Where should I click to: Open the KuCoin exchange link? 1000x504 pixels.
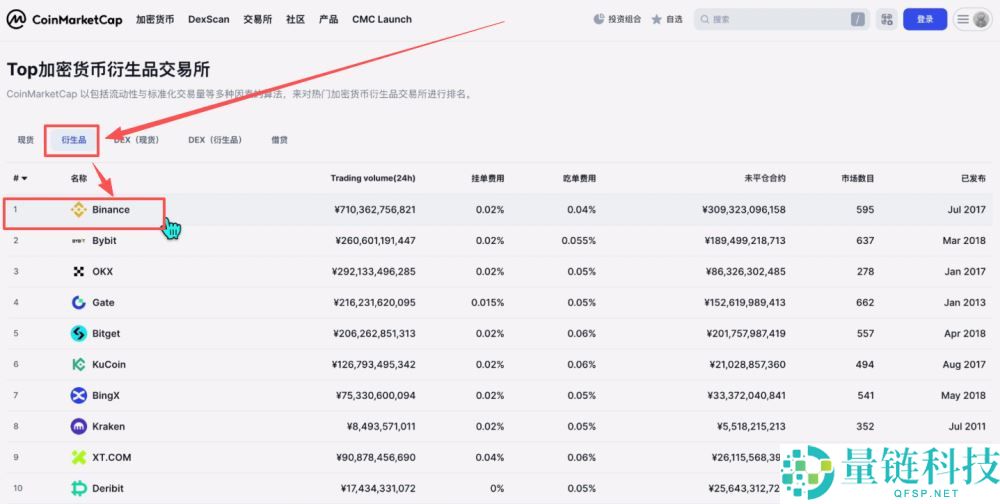coord(108,365)
